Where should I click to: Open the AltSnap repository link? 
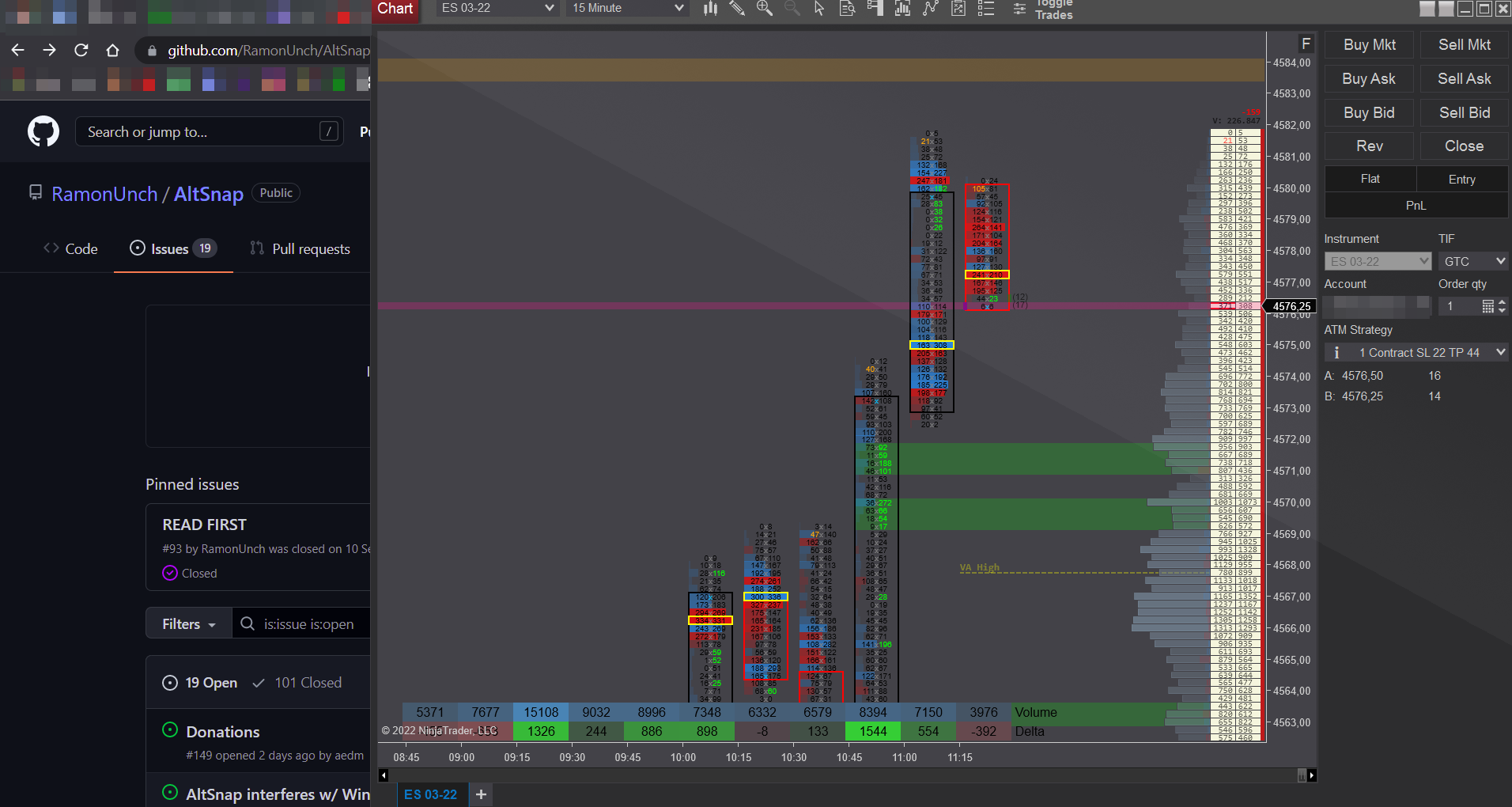click(x=209, y=194)
